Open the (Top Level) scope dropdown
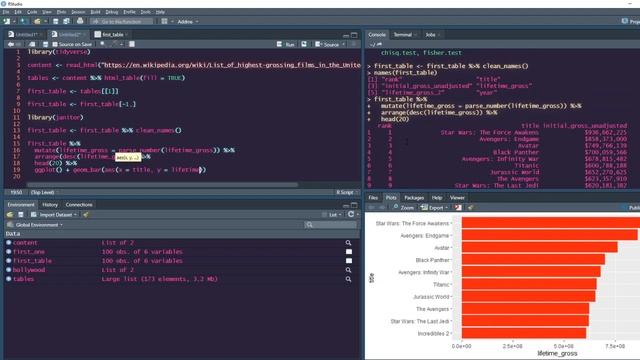 (x=44, y=192)
